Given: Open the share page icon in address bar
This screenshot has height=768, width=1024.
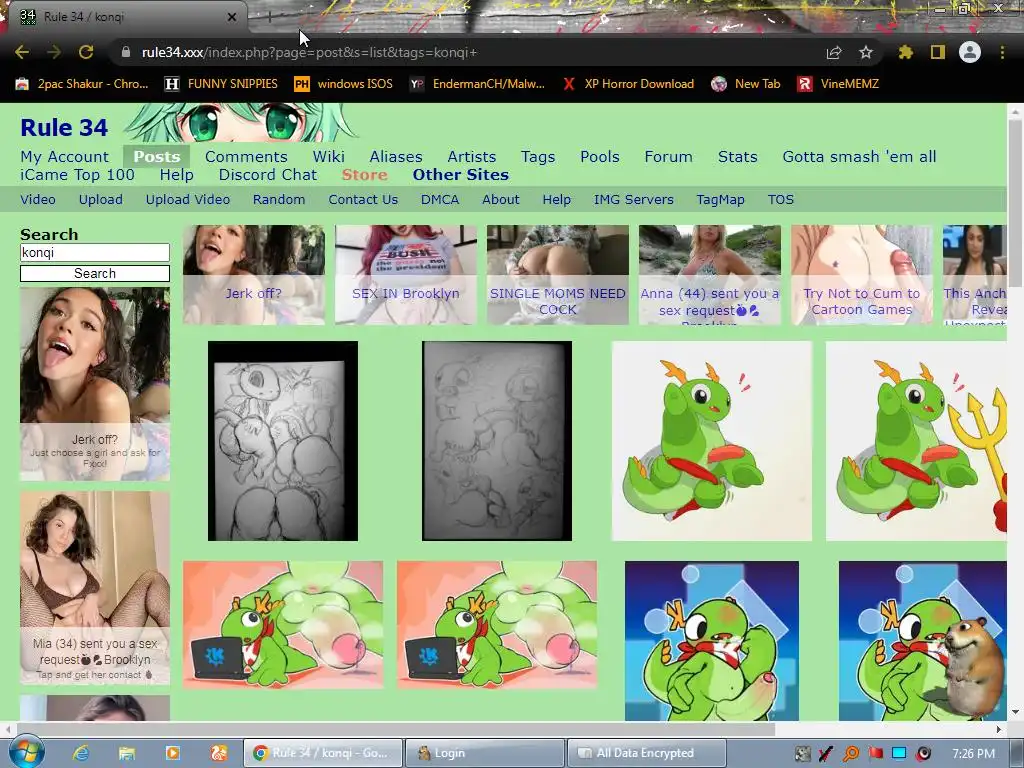Looking at the screenshot, I should click(x=833, y=52).
